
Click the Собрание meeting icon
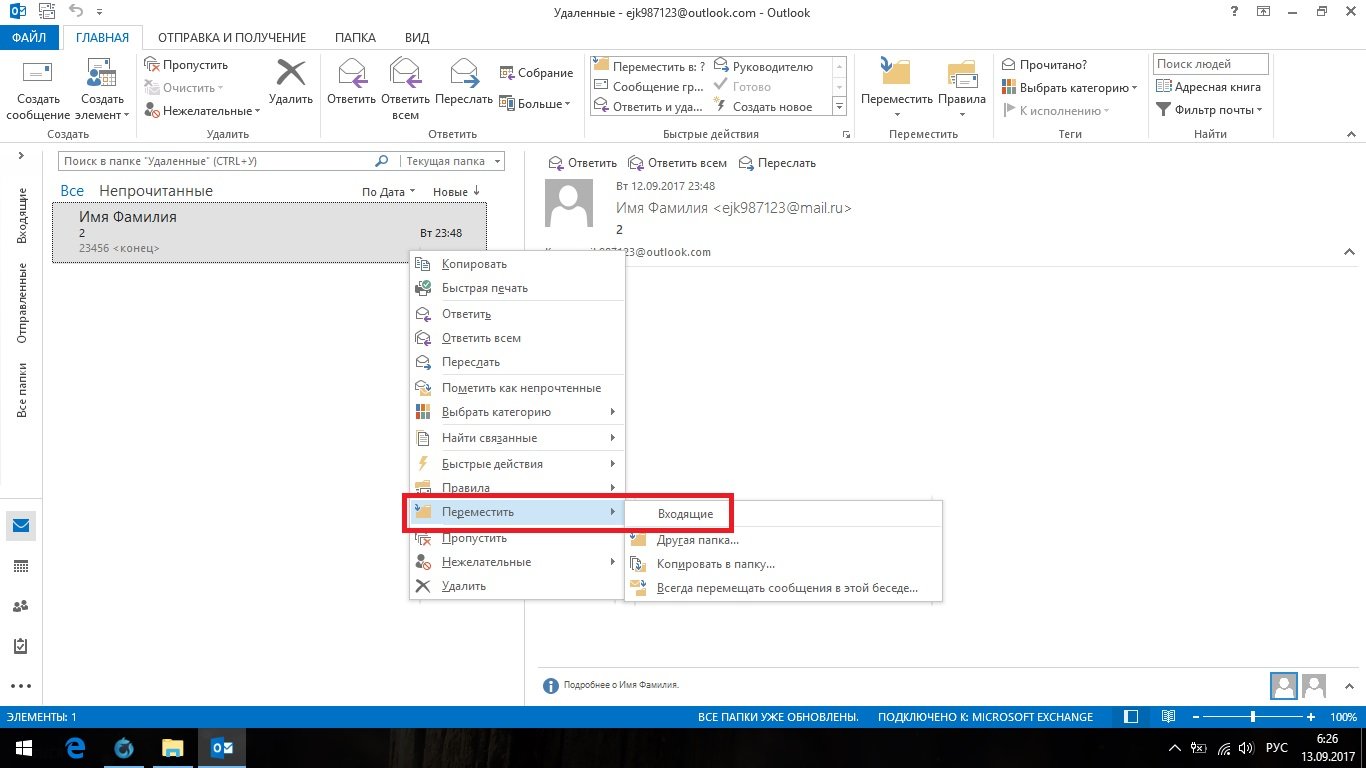pos(506,73)
